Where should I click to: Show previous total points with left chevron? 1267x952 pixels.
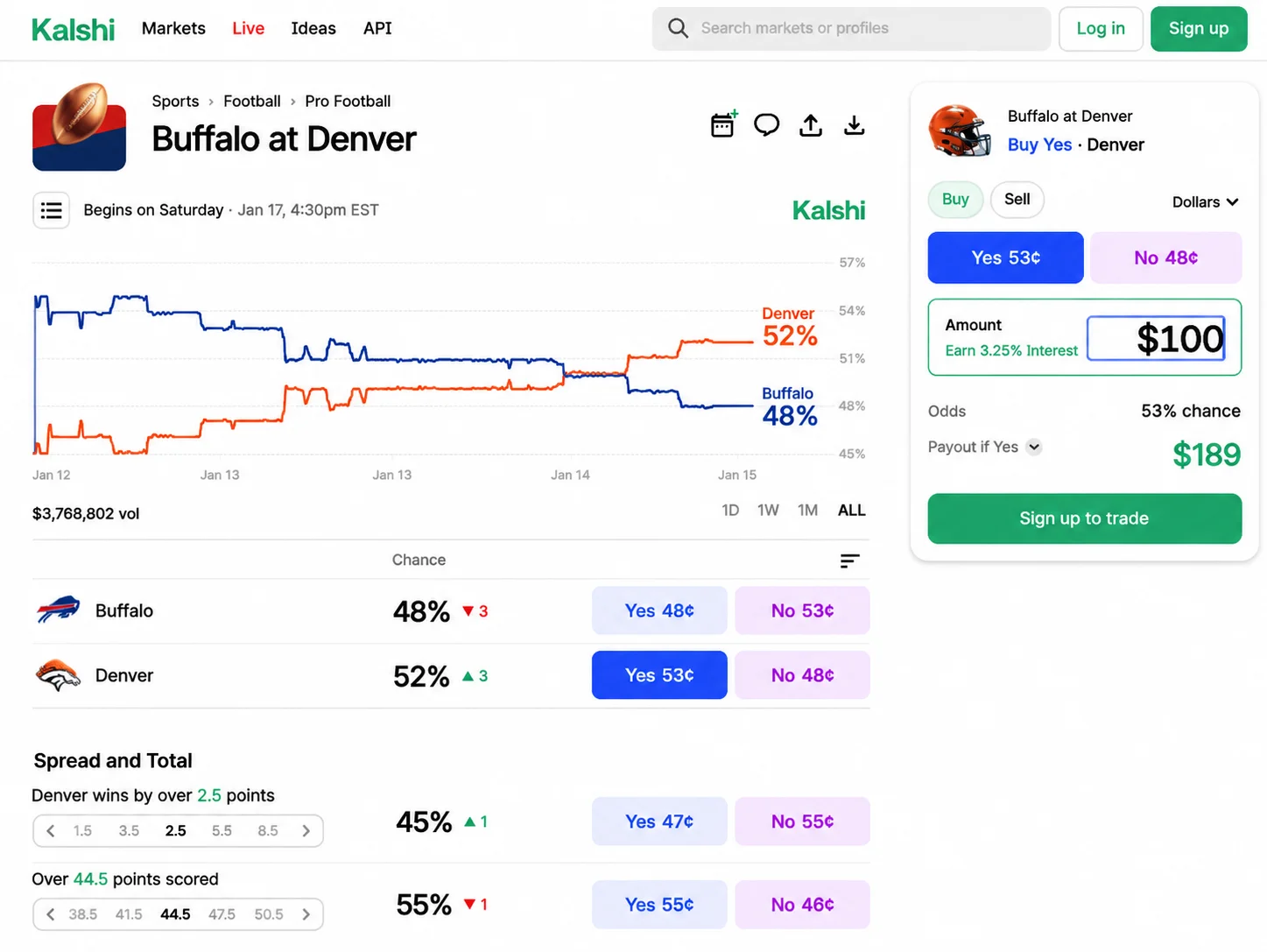pyautogui.click(x=51, y=914)
